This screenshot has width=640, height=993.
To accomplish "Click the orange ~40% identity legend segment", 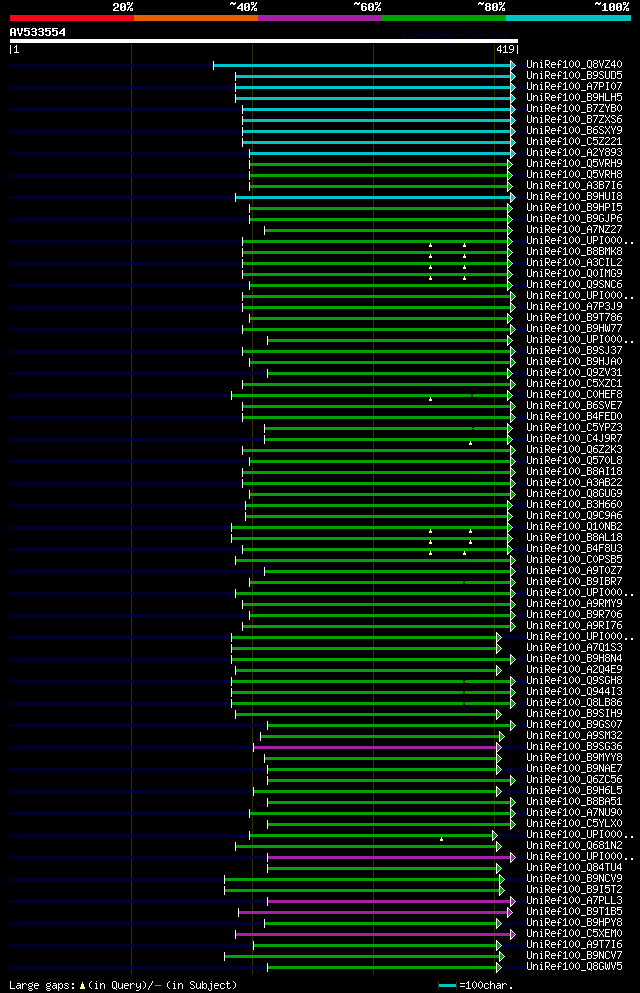I will pos(196,18).
